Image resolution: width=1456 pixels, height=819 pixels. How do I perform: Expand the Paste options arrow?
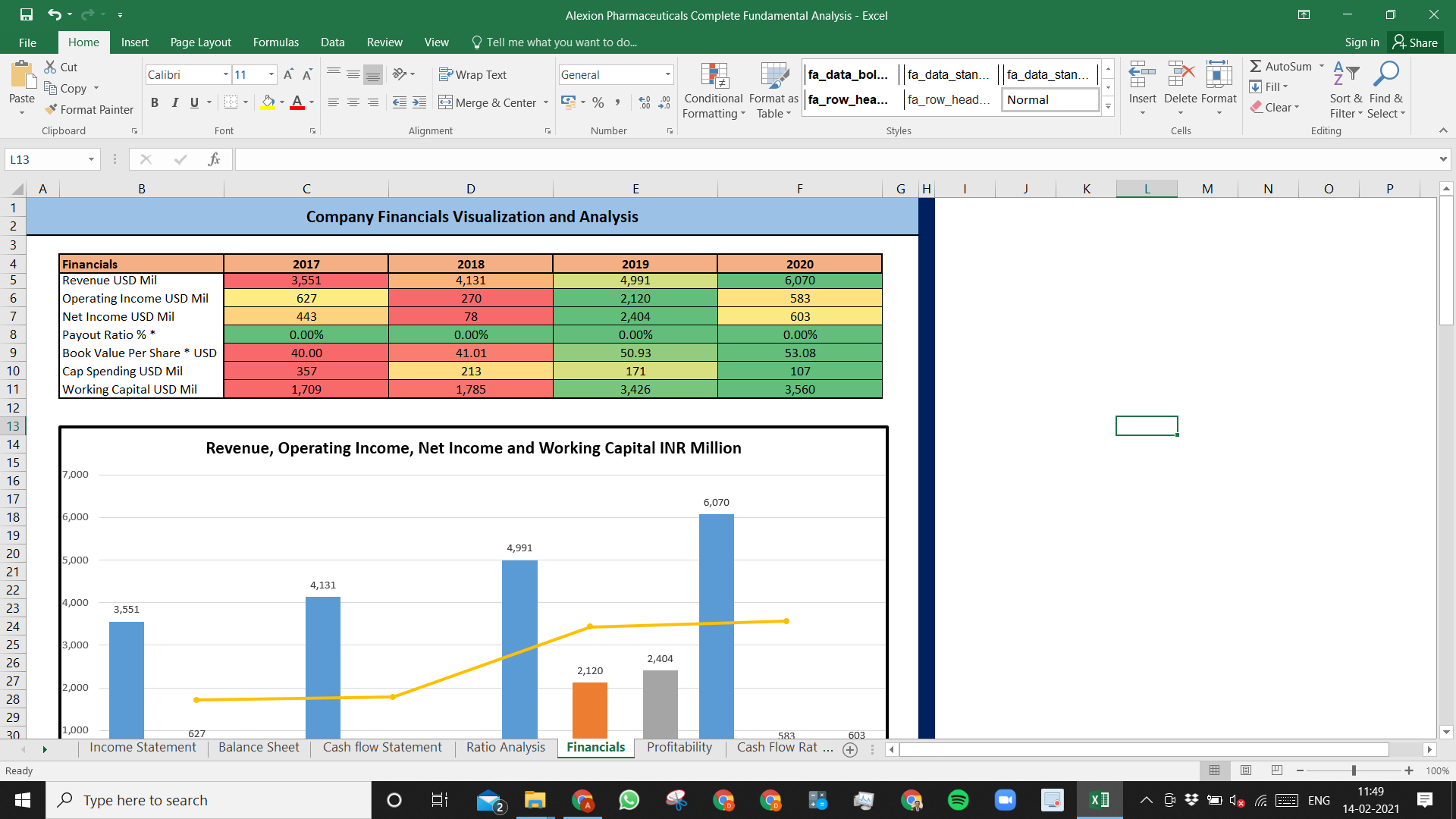(22, 113)
